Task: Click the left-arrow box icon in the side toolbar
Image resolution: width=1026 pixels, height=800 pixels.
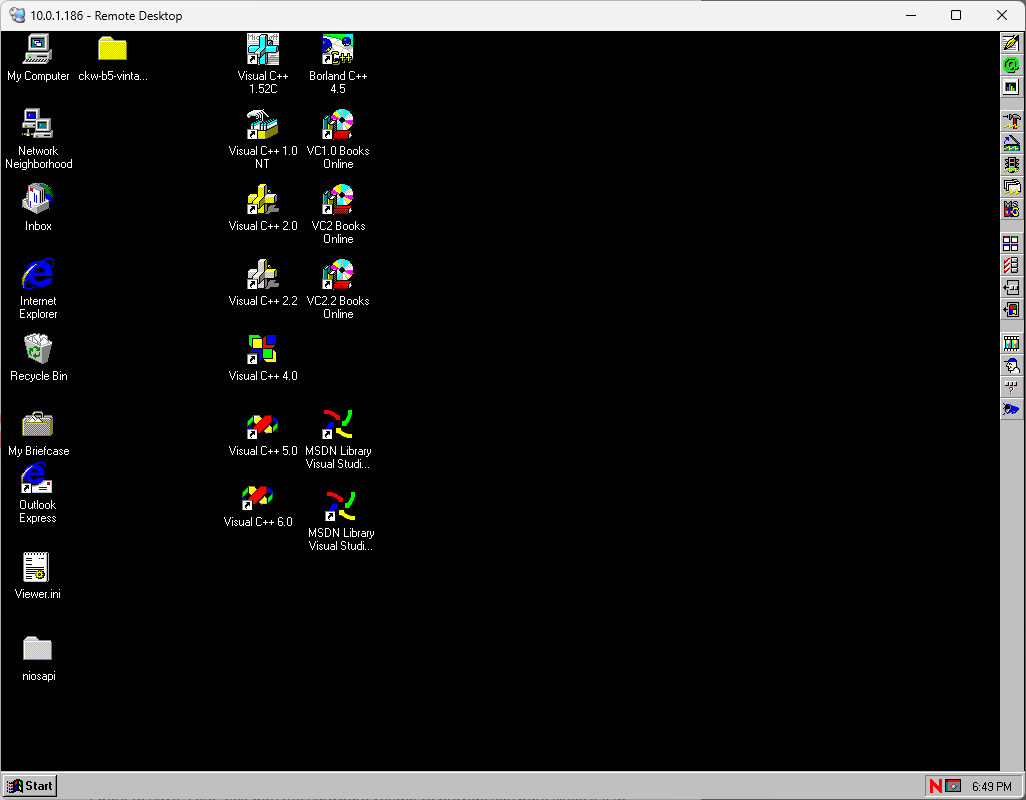Action: (x=1011, y=288)
